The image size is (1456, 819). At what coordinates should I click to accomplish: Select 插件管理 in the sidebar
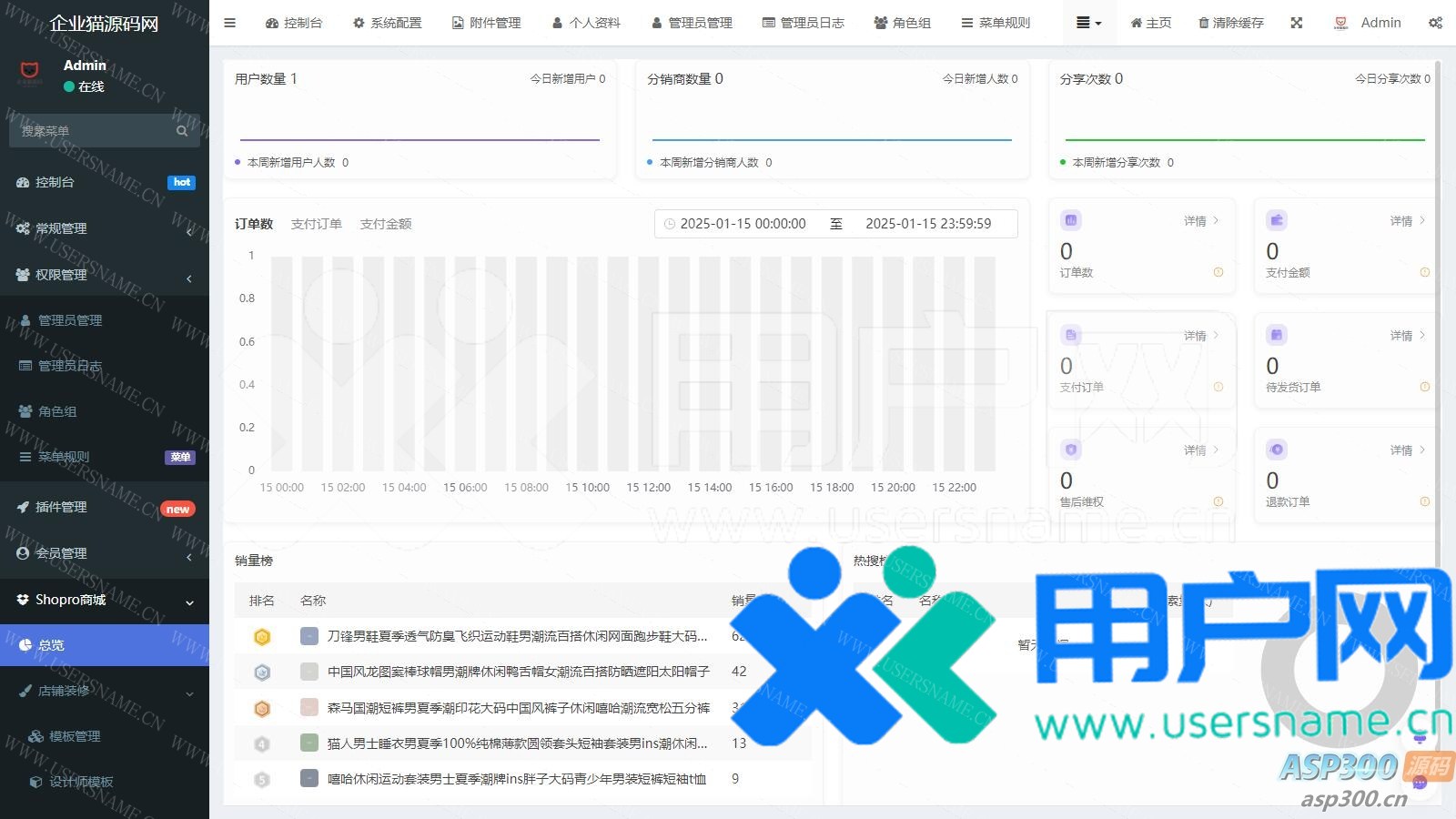62,507
